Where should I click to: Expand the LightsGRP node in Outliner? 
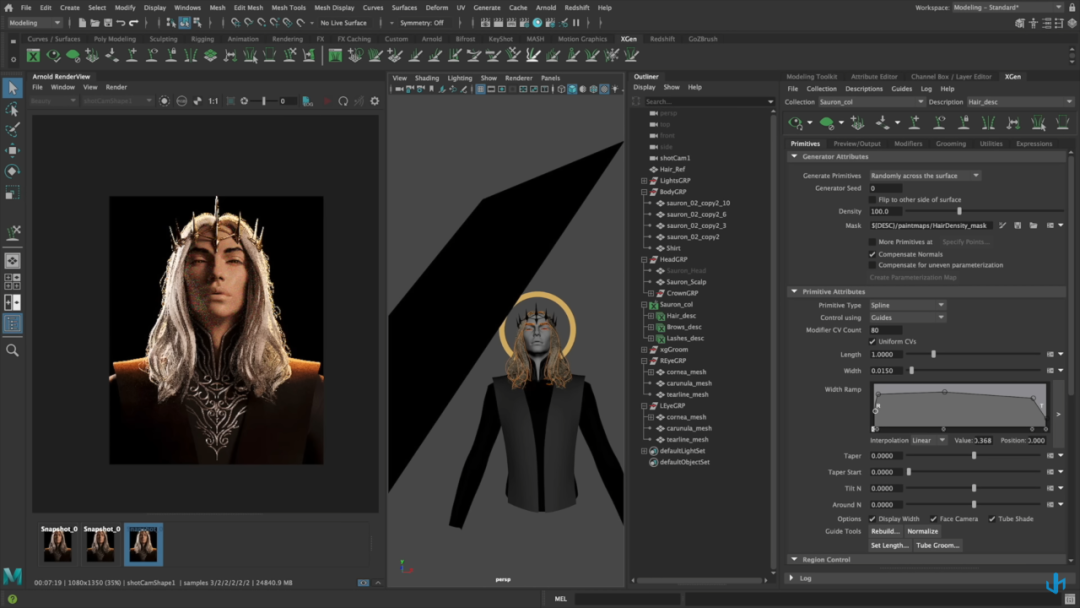[x=644, y=181]
